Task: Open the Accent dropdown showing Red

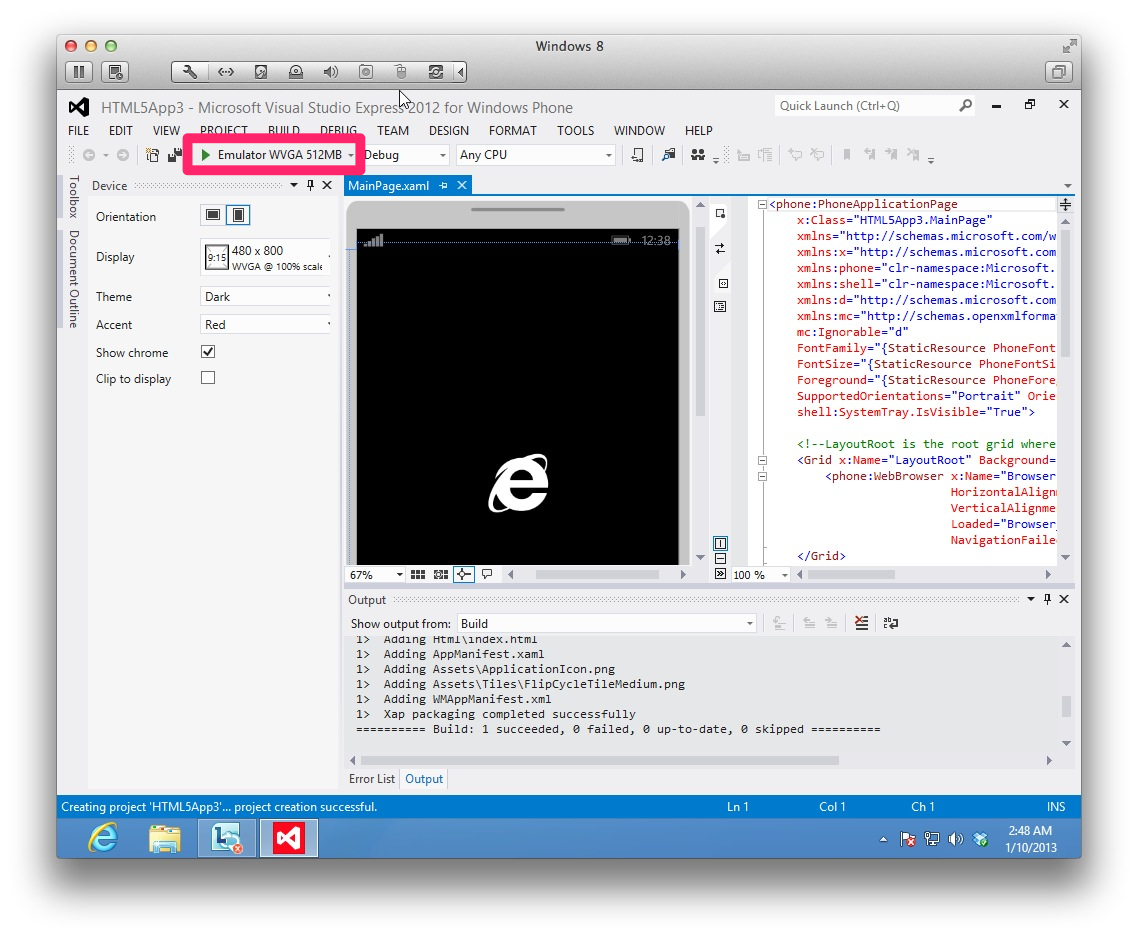Action: click(267, 325)
